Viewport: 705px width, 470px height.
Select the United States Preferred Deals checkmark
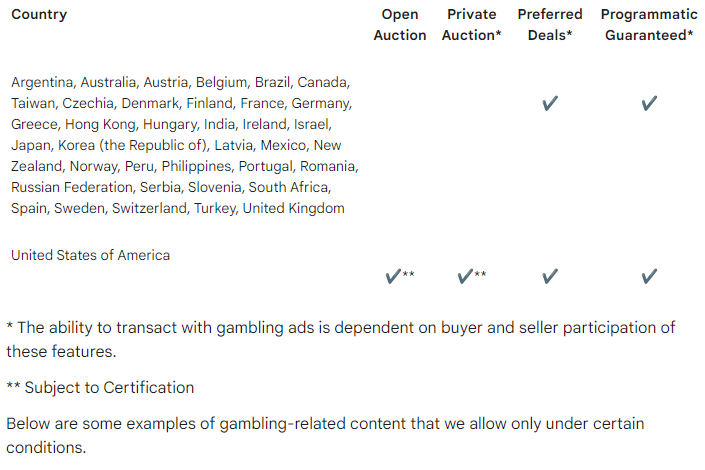(x=549, y=277)
